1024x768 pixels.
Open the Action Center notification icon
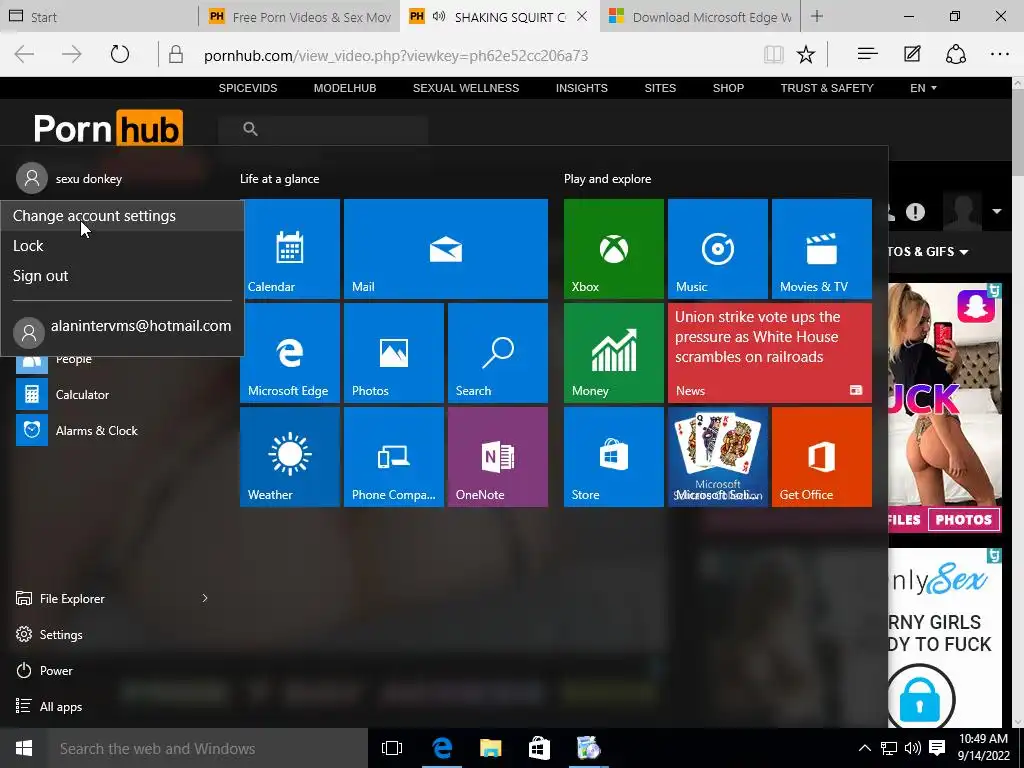tap(937, 748)
